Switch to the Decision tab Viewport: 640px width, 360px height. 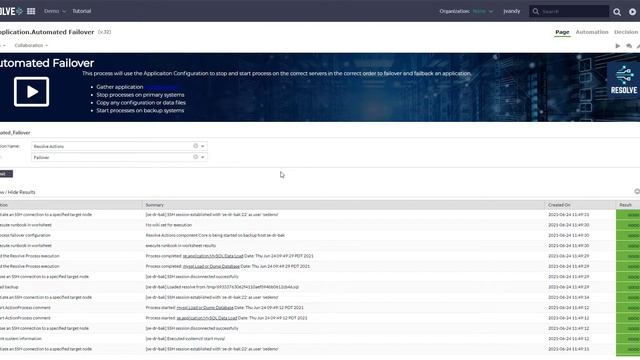click(626, 32)
